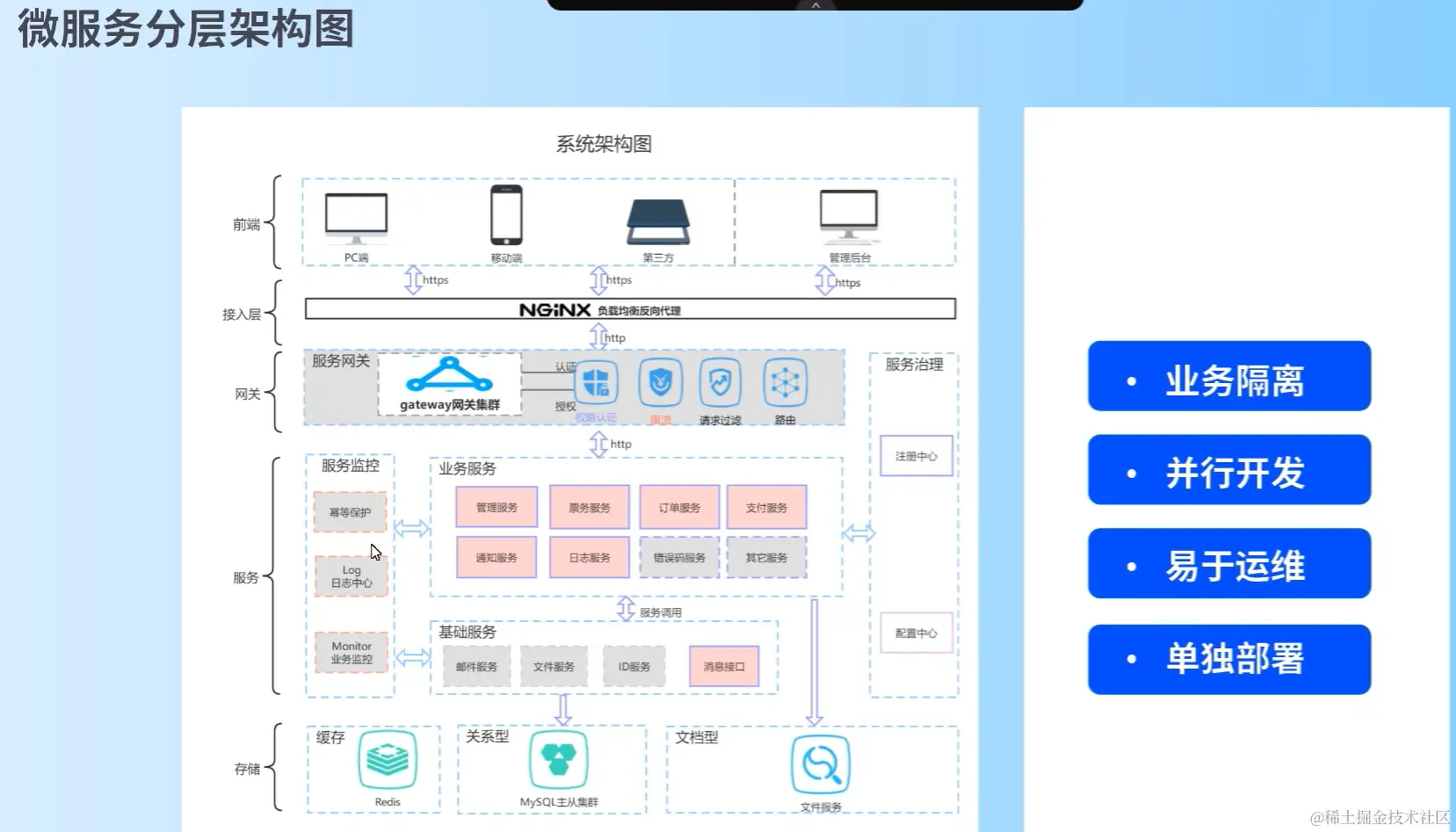The height and width of the screenshot is (832, 1456).
Task: Click the 业务隔离 blue button
Action: pos(1229,376)
